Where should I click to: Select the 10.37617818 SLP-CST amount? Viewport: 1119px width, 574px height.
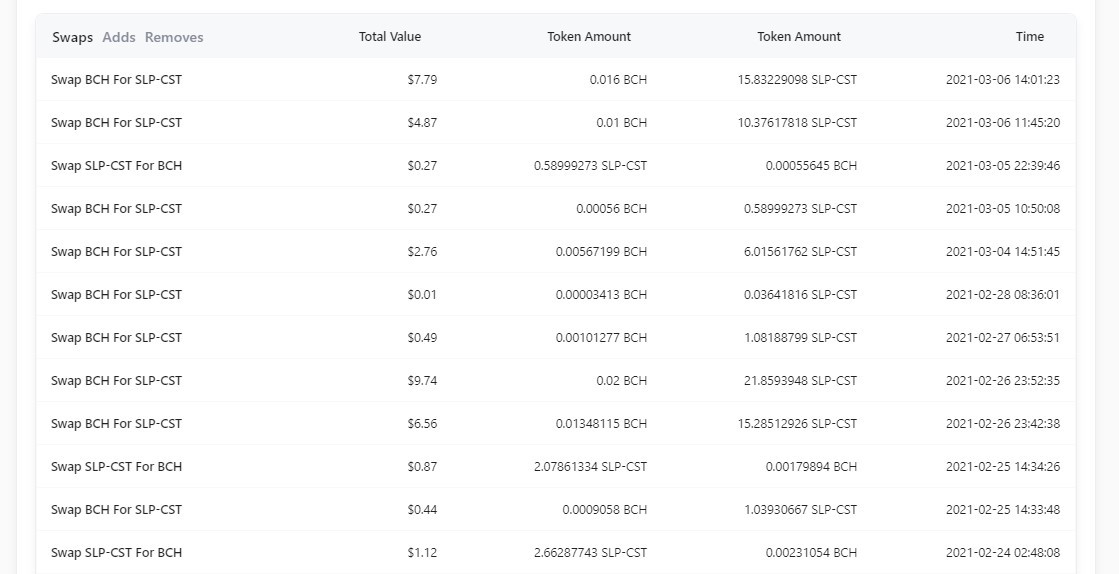tap(797, 123)
